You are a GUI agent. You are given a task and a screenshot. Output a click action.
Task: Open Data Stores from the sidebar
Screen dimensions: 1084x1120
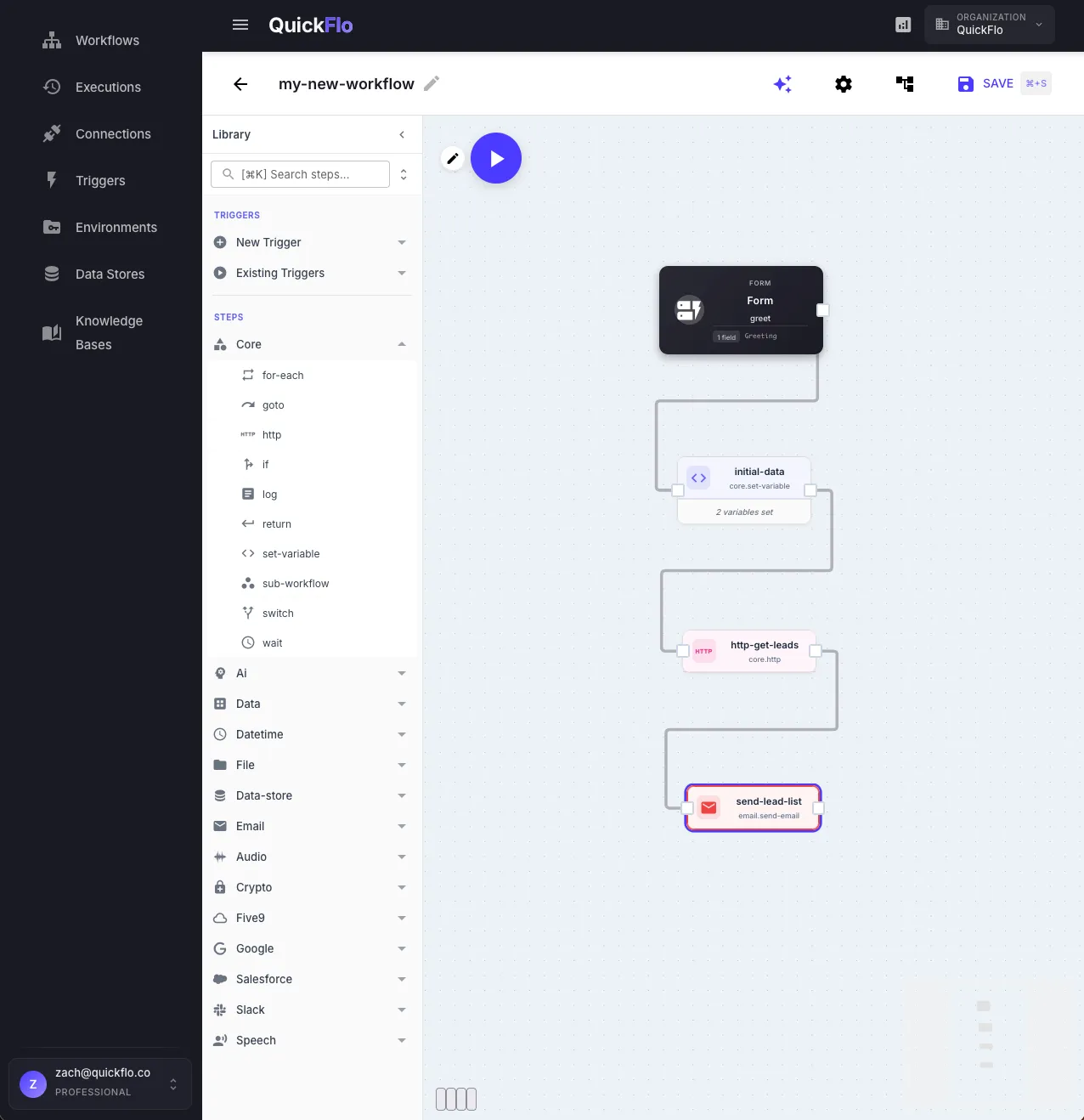[x=110, y=274]
